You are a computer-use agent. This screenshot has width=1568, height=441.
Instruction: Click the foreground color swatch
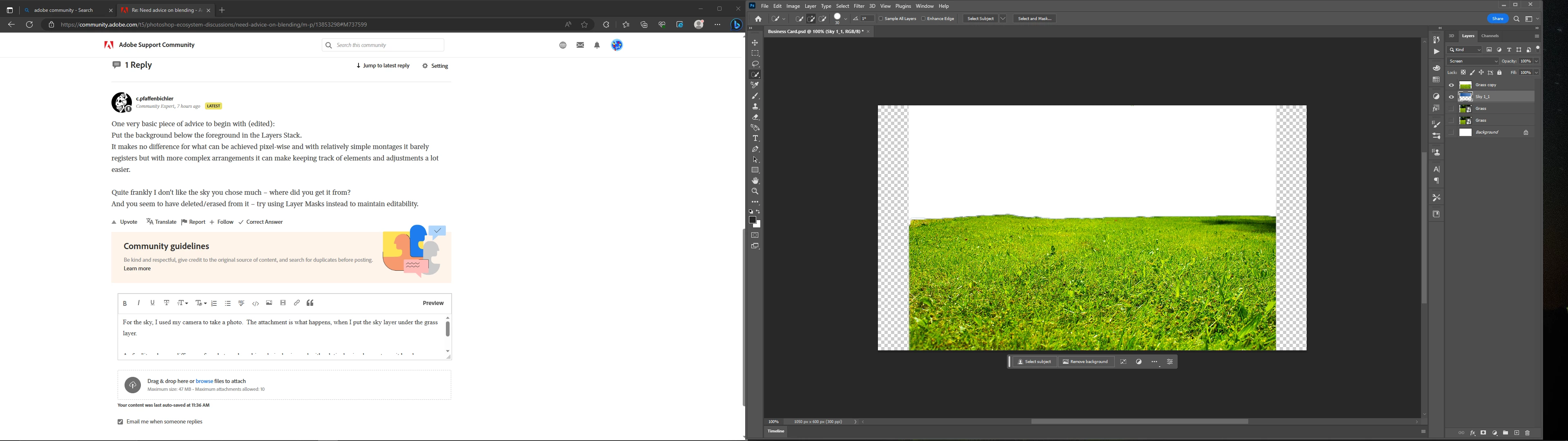click(752, 220)
